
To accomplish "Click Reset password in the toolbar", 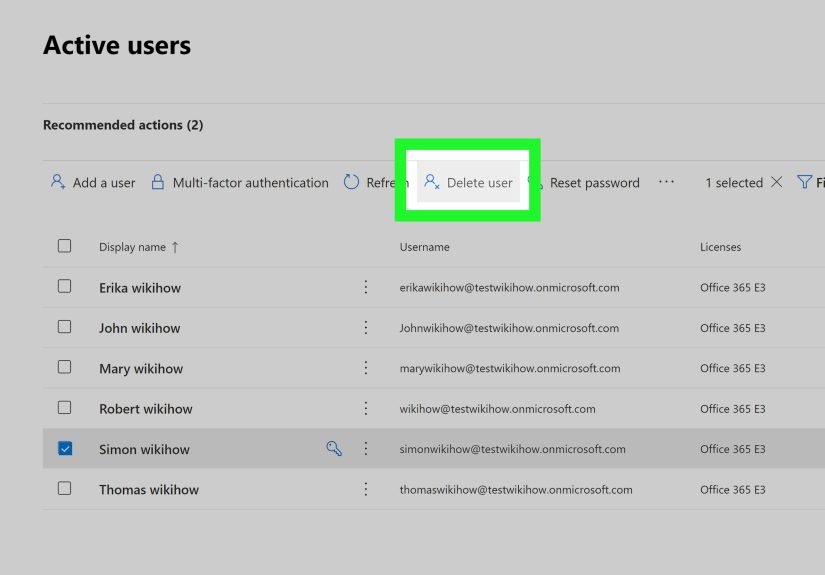I will (595, 183).
